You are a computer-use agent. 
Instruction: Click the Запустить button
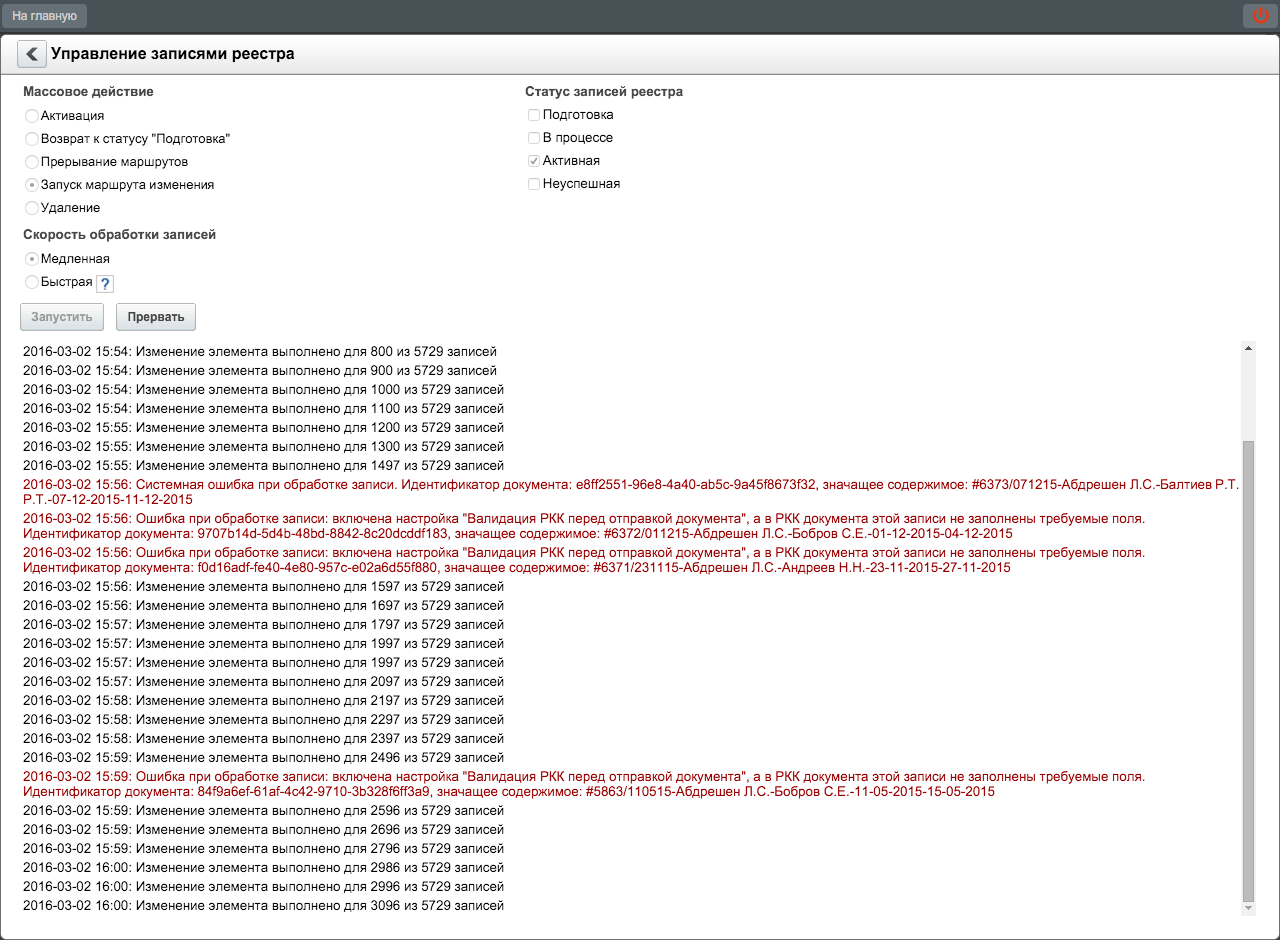(62, 317)
